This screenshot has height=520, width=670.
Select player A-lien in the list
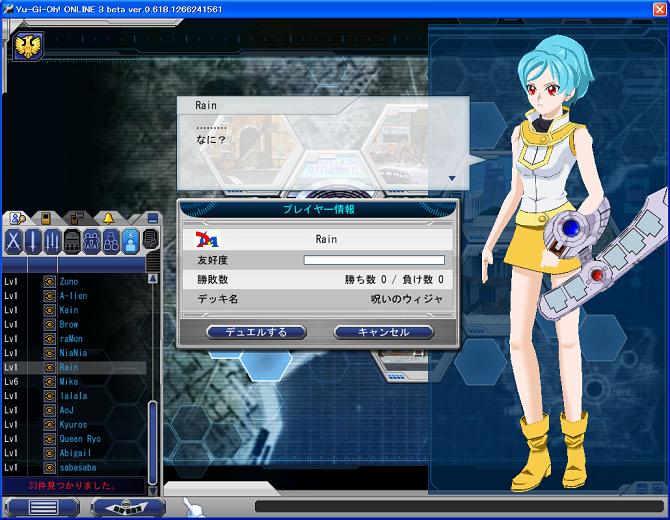[x=73, y=296]
